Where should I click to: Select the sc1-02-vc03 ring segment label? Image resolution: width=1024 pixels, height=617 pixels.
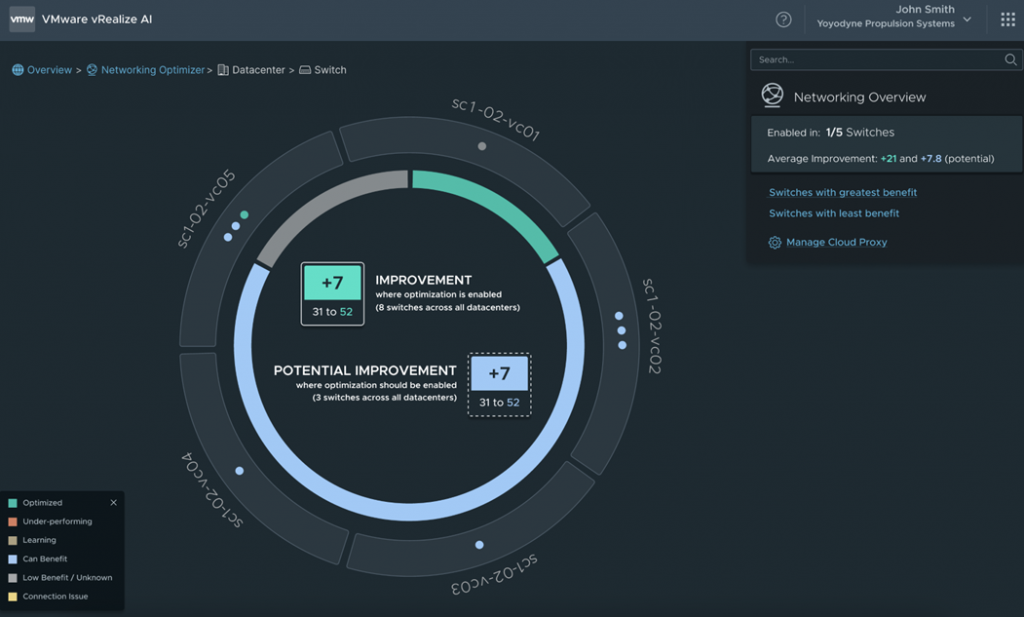tap(494, 575)
